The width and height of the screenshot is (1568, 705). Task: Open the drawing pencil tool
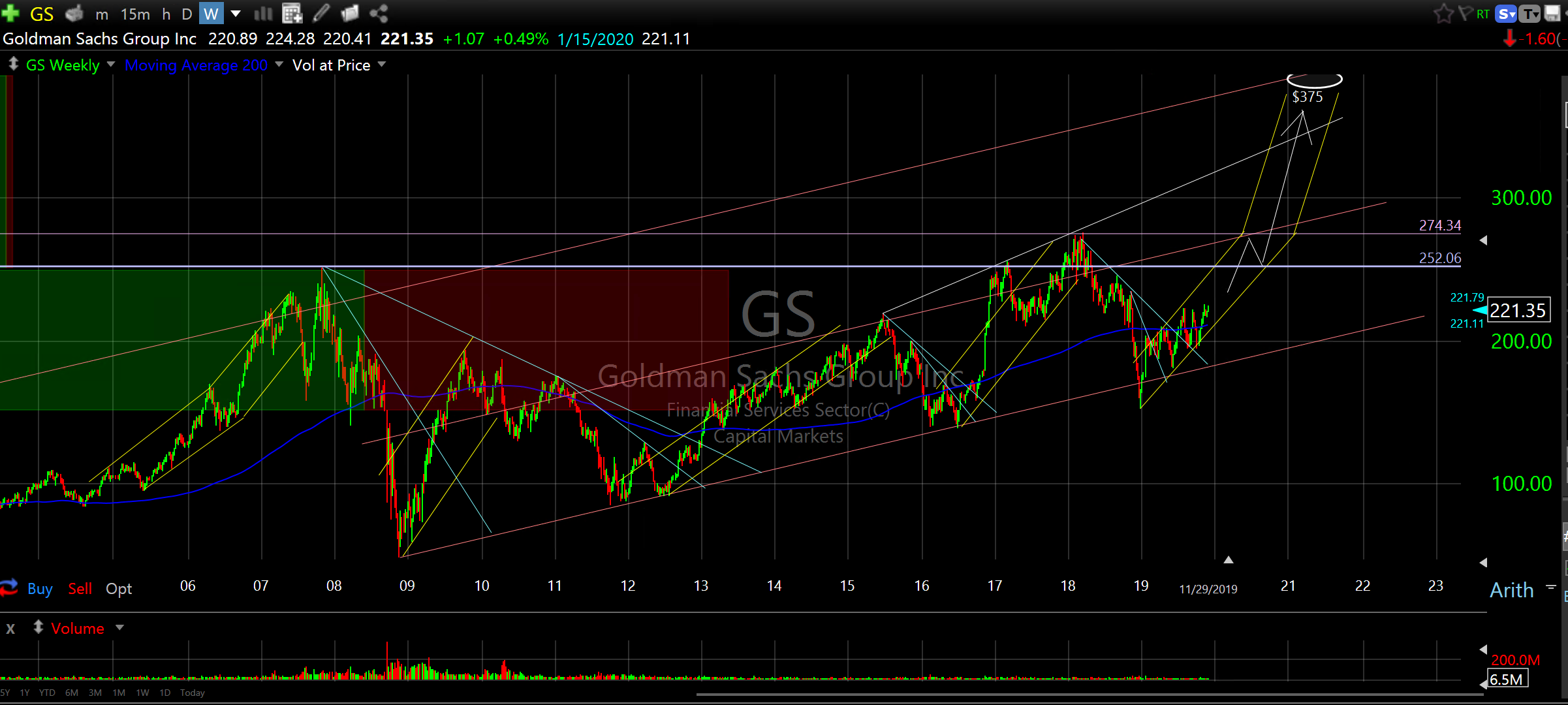tap(321, 13)
